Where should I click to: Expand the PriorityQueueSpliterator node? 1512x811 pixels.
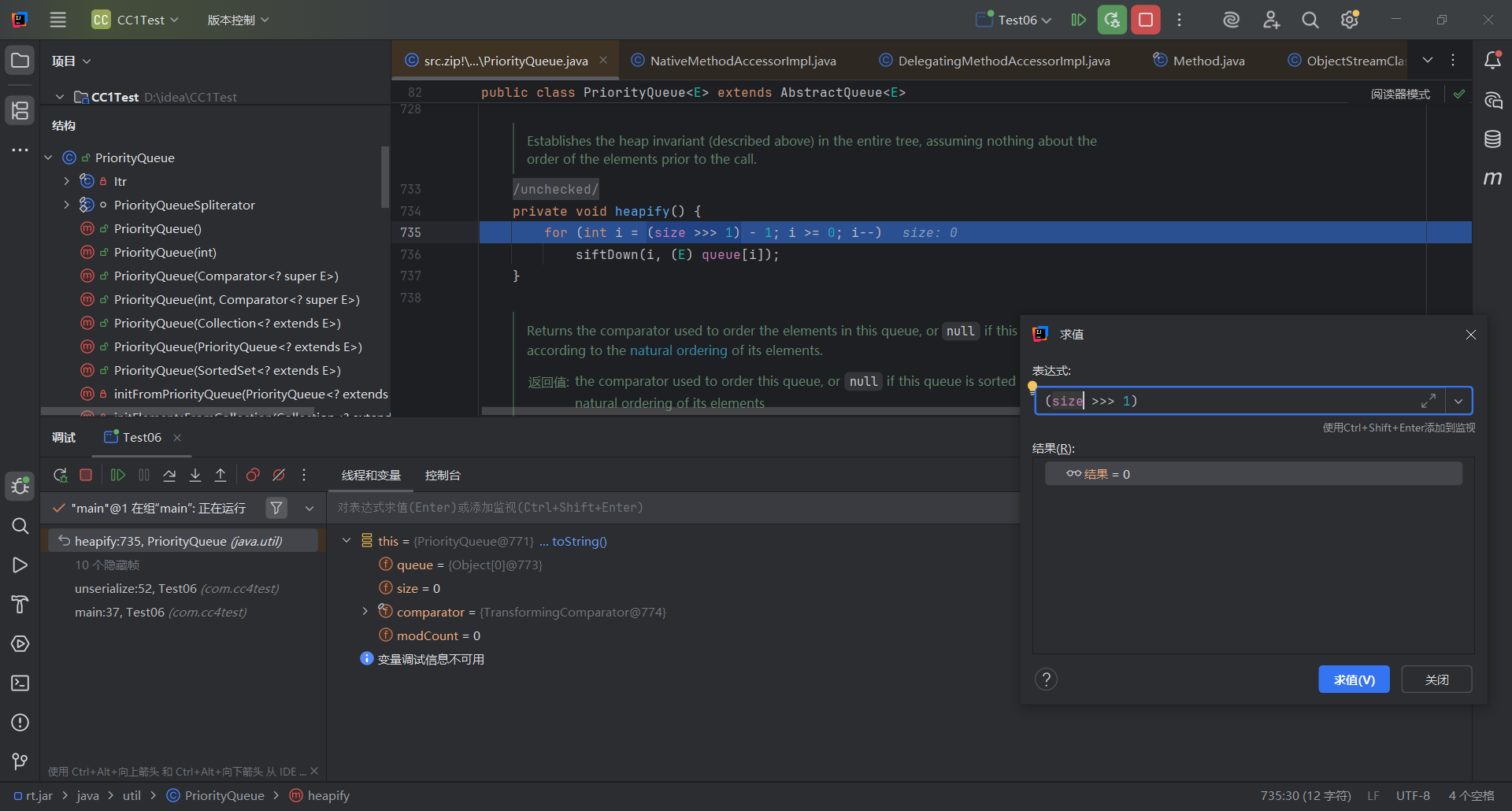coord(67,205)
